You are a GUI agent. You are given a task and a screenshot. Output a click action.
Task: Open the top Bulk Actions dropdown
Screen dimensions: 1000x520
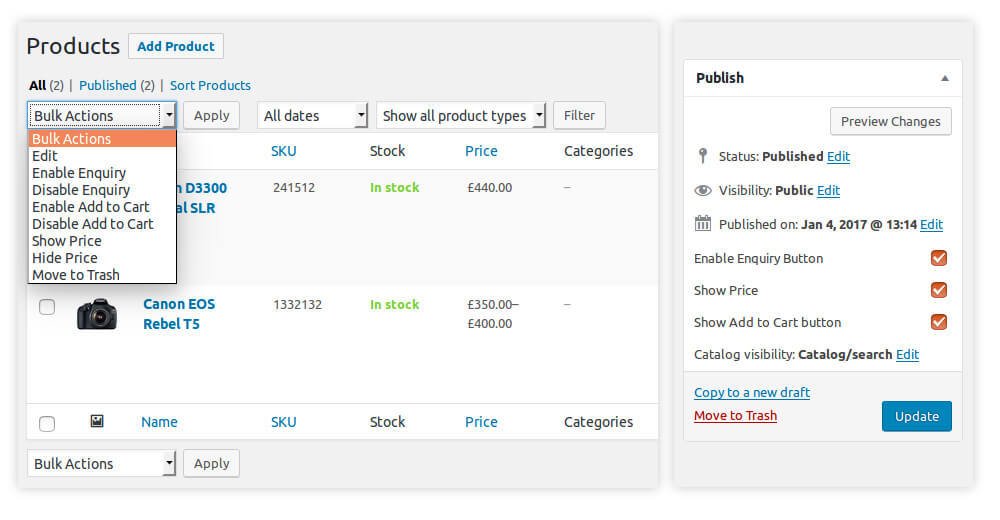[x=101, y=115]
